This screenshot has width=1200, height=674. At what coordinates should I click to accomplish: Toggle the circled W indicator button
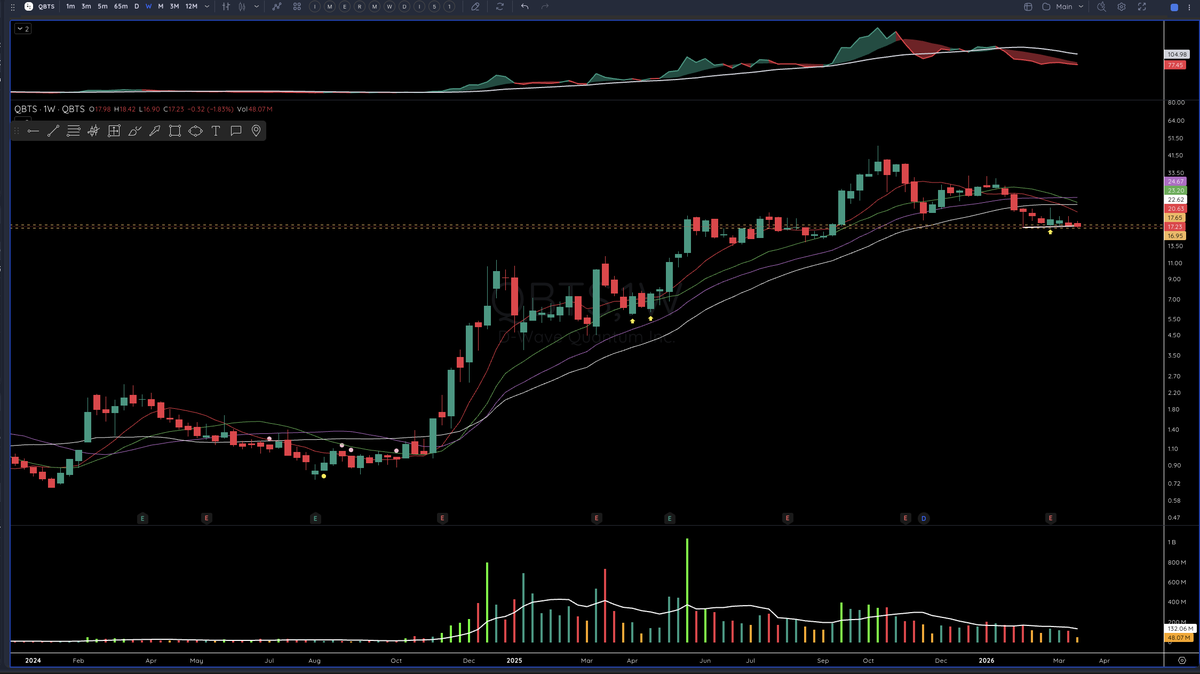point(389,7)
